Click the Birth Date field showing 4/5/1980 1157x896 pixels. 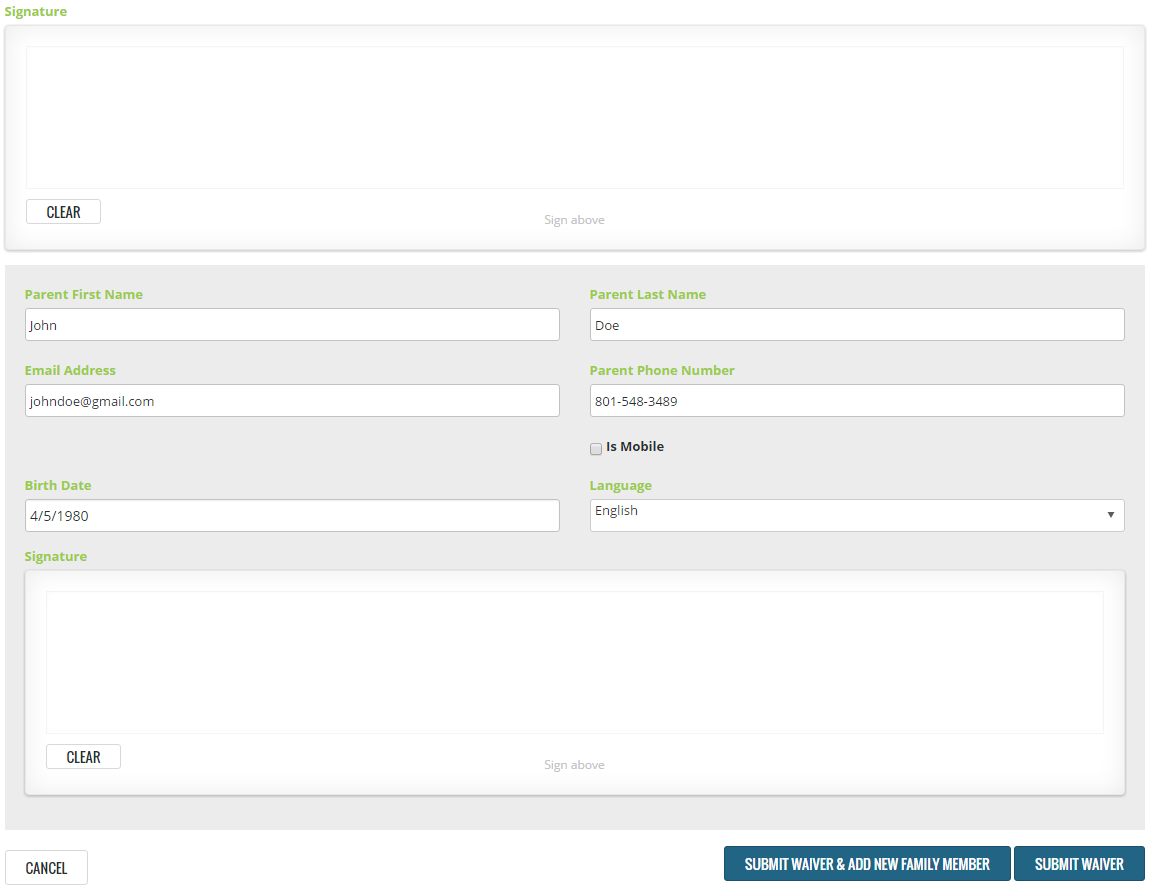point(291,516)
